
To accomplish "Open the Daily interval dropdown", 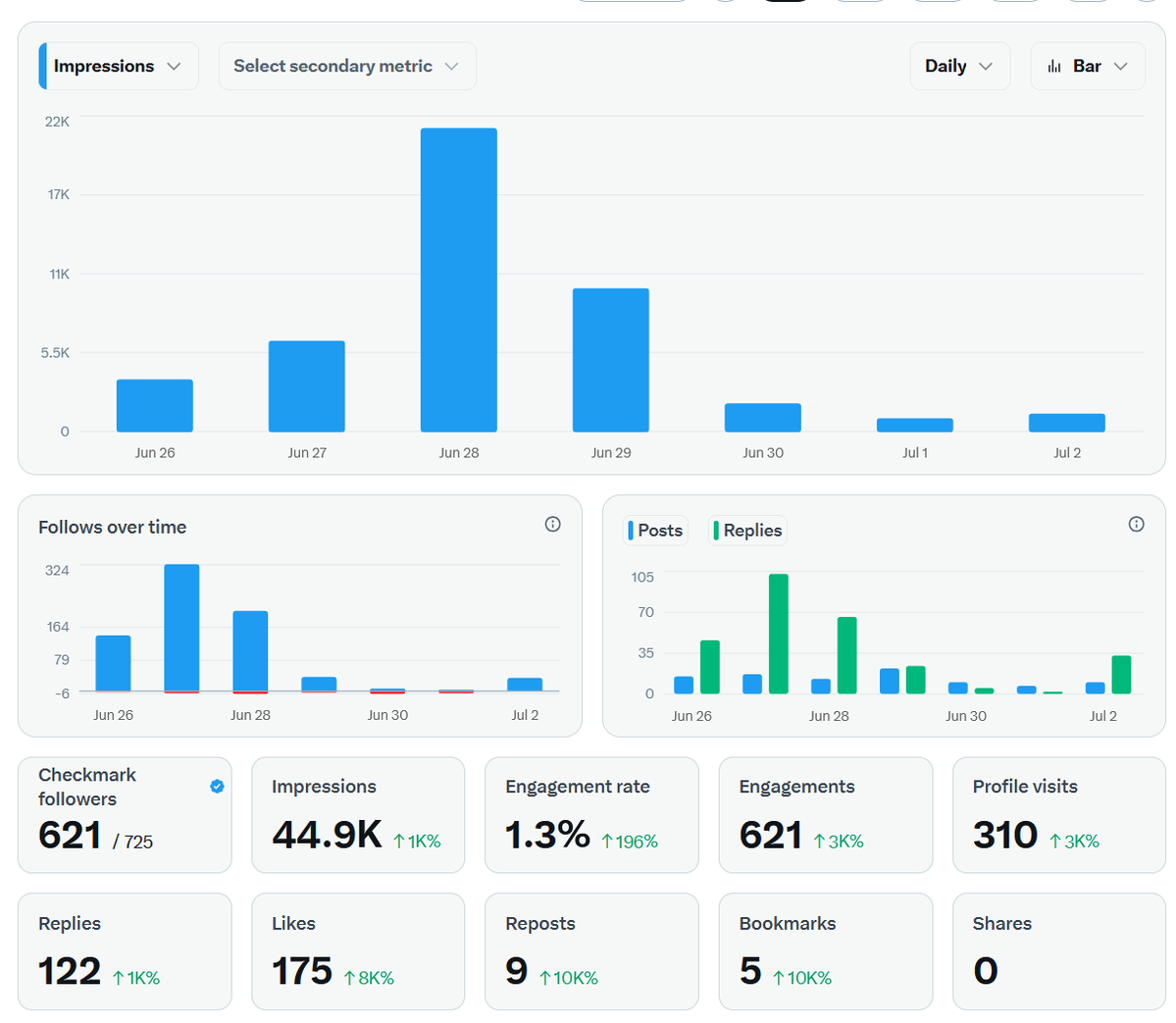I will point(960,66).
